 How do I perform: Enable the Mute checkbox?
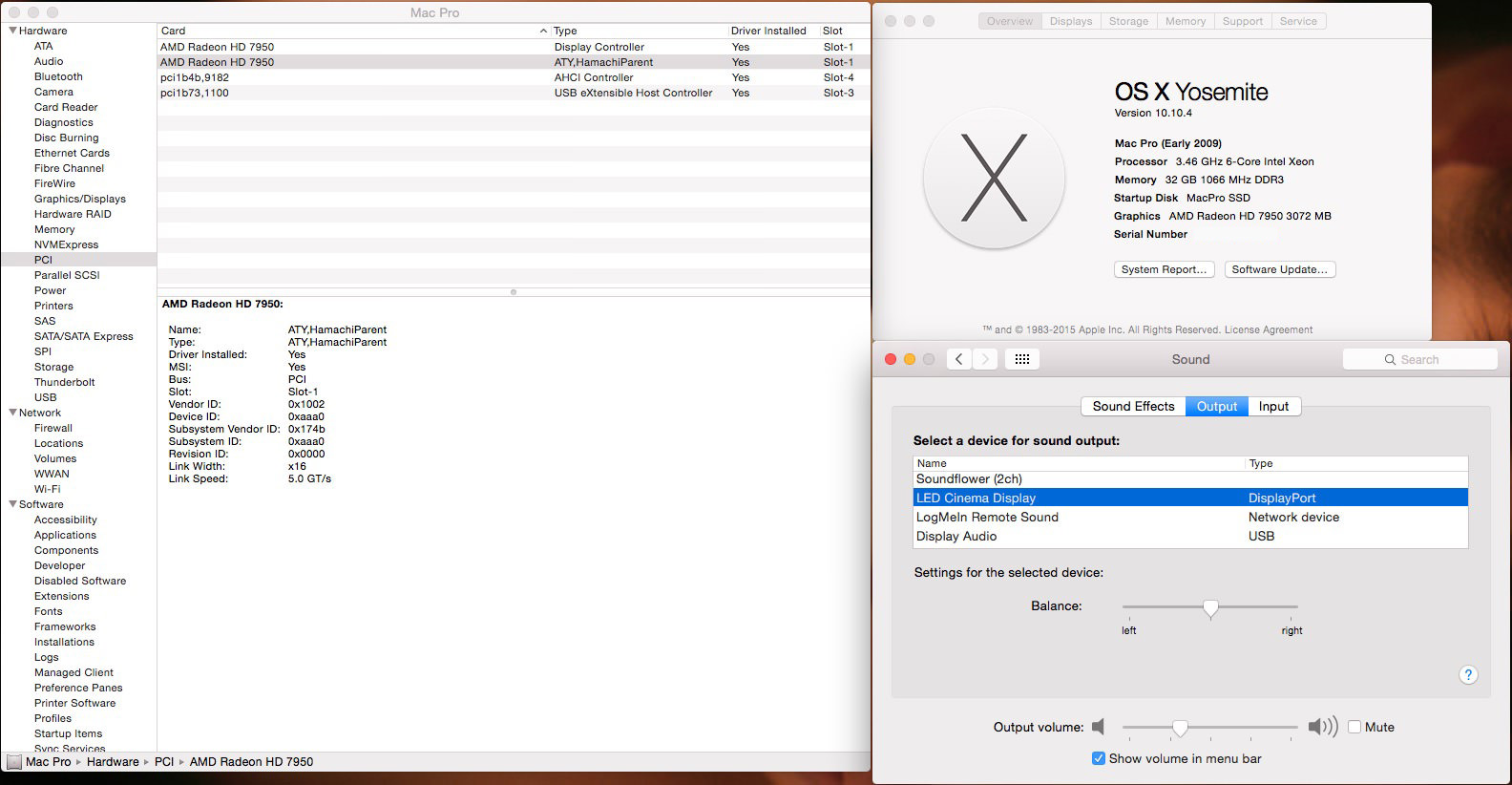click(1354, 727)
